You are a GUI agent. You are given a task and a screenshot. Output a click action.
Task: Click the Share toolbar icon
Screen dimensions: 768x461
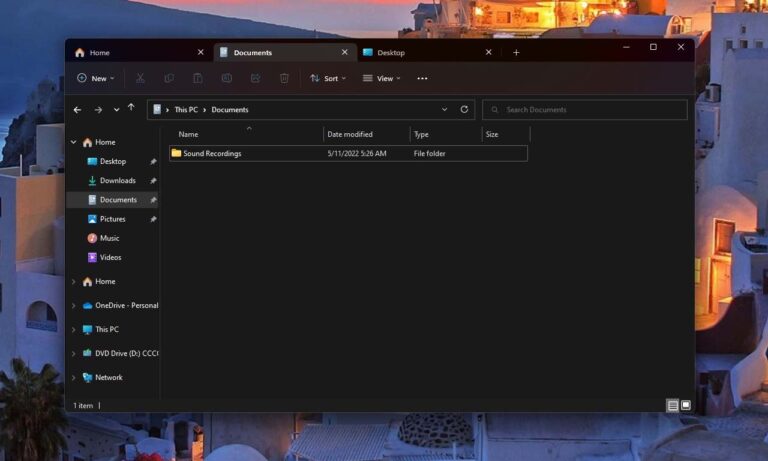[255, 78]
